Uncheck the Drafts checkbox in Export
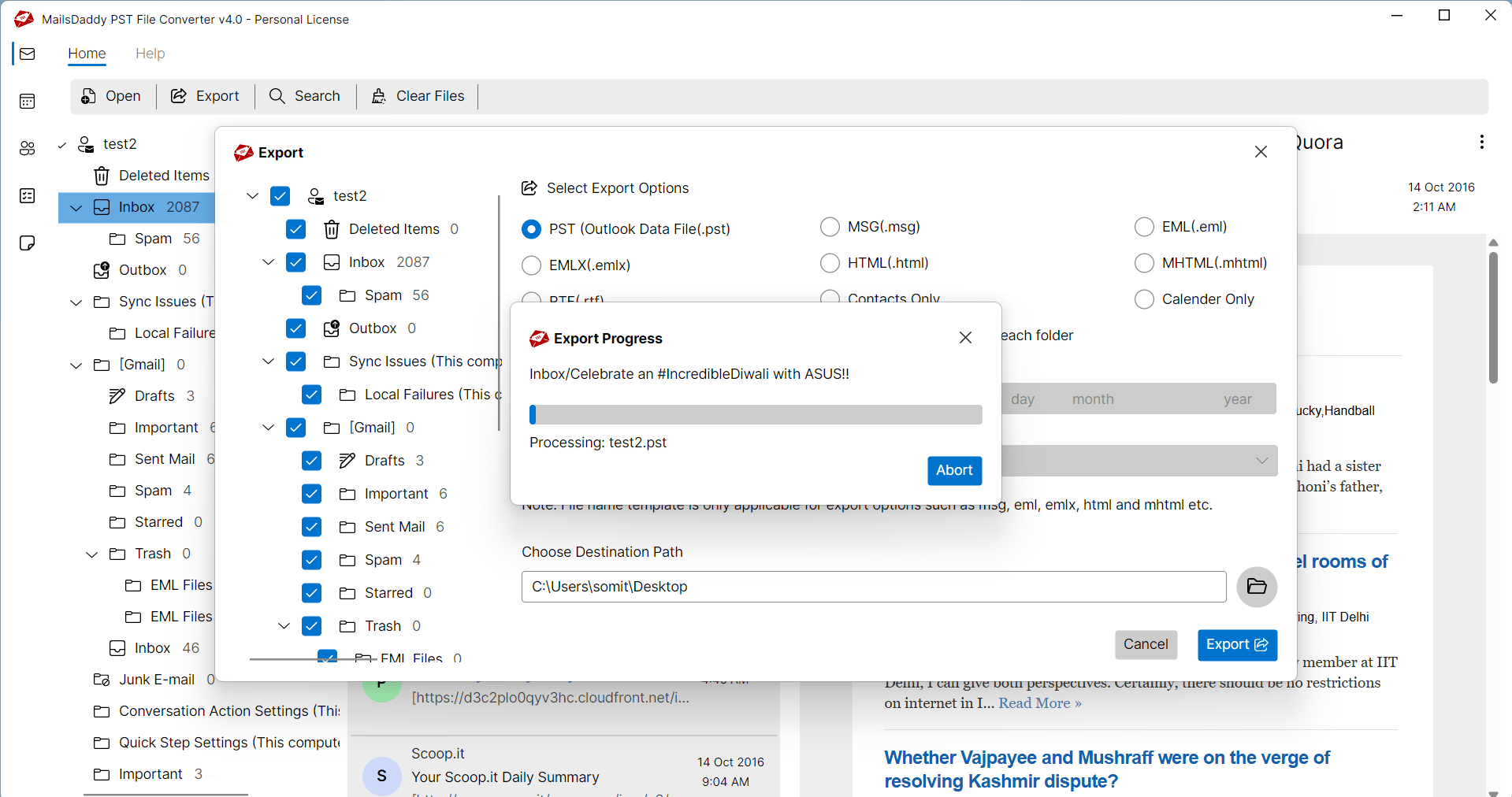The image size is (1512, 797). (x=311, y=461)
